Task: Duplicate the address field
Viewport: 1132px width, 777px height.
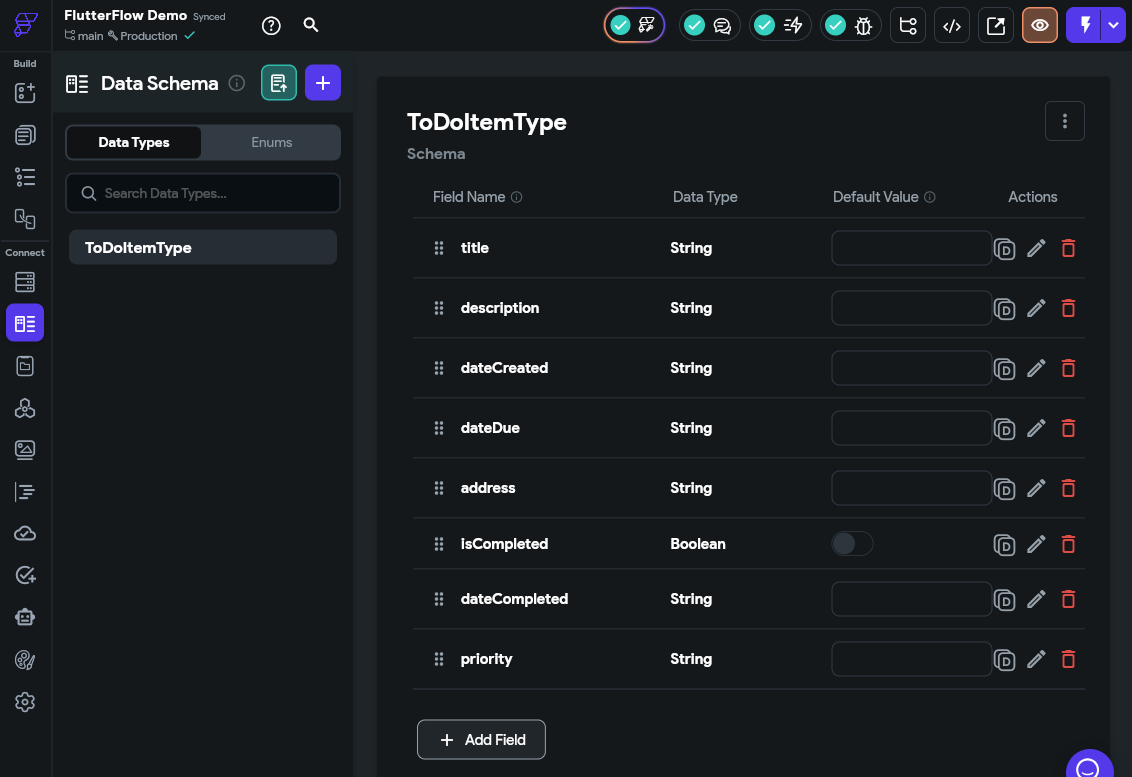Action: click(x=1004, y=489)
